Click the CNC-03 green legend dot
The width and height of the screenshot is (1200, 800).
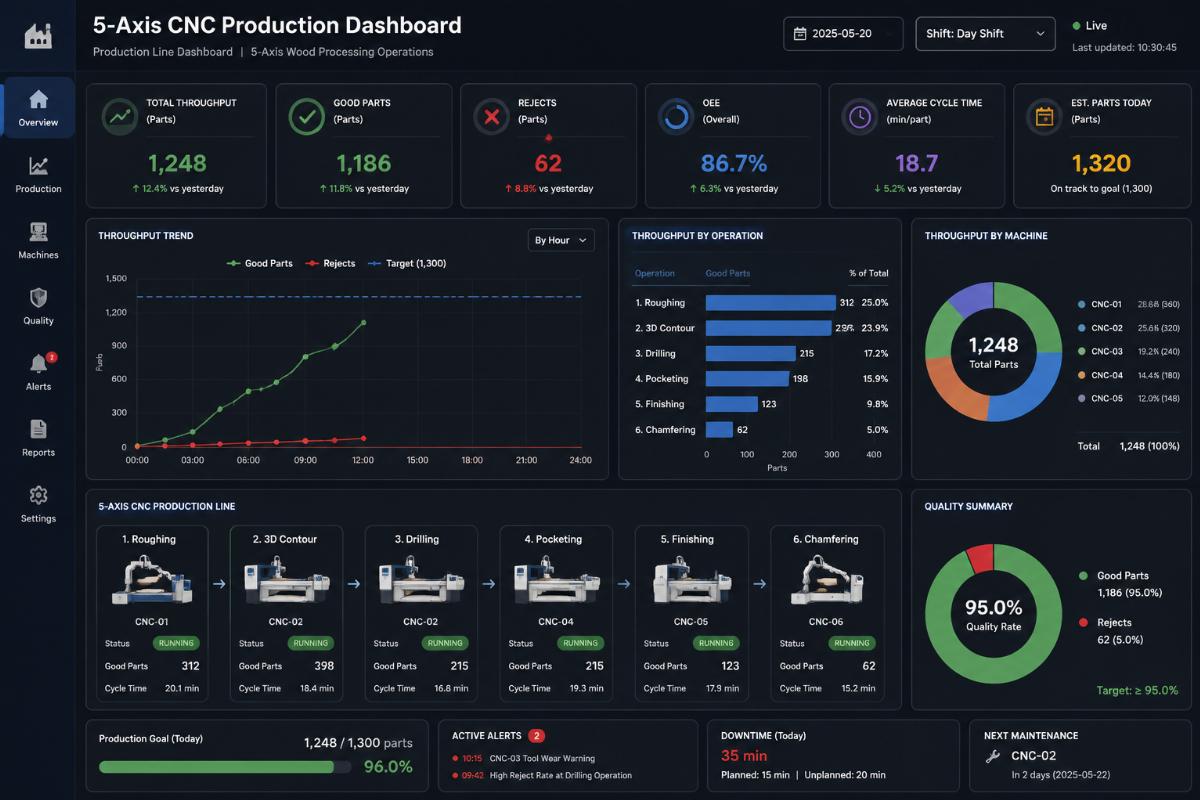coord(1081,351)
